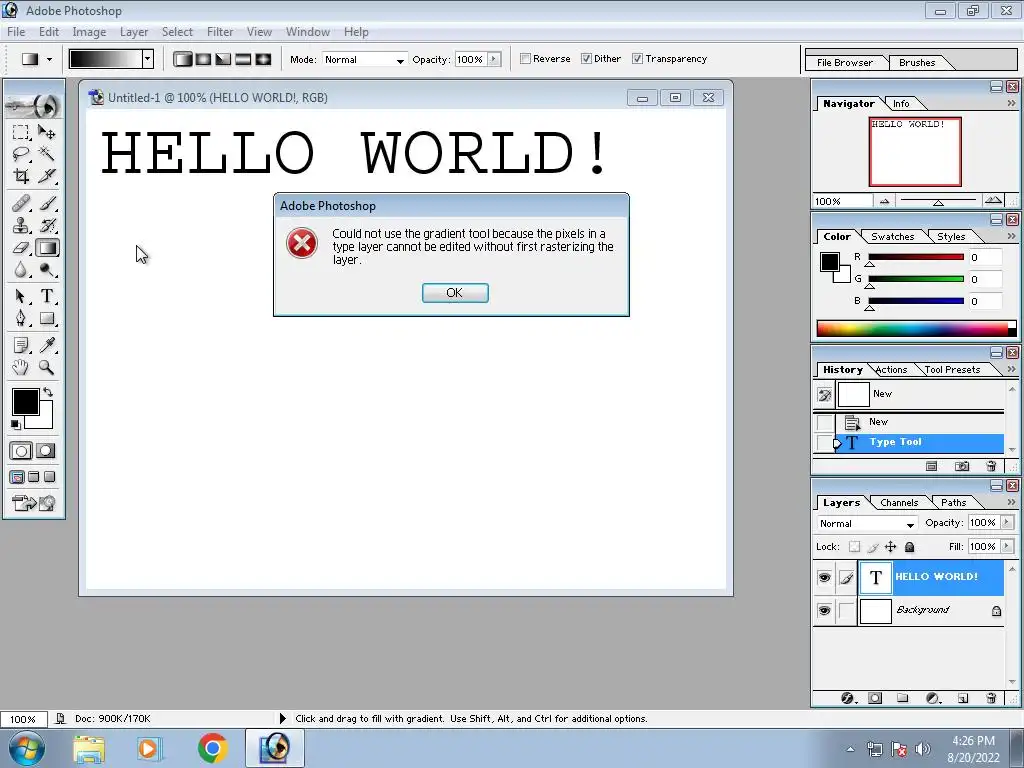Toggle Lock all in Layers panel
Viewport: 1024px width, 768px height.
coord(910,547)
